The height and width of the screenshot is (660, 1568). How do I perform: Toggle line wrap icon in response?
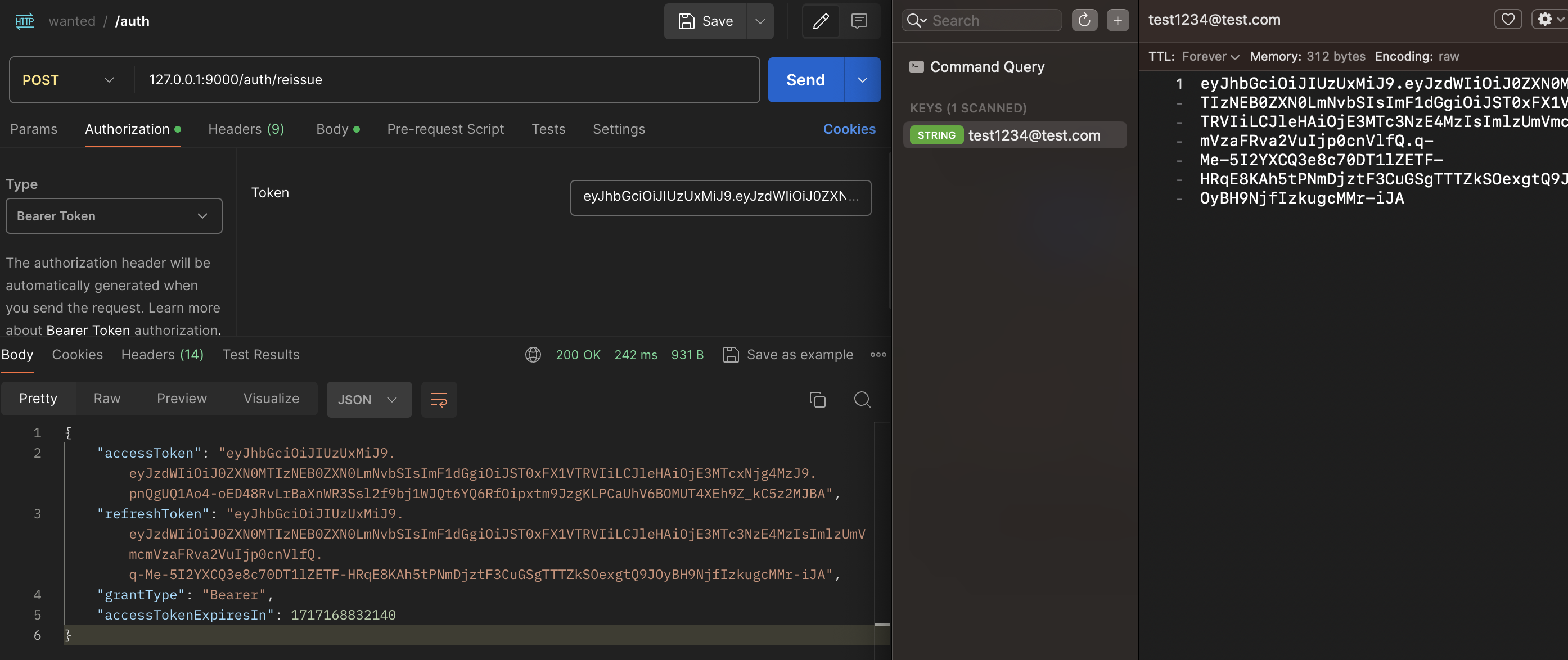tap(439, 399)
